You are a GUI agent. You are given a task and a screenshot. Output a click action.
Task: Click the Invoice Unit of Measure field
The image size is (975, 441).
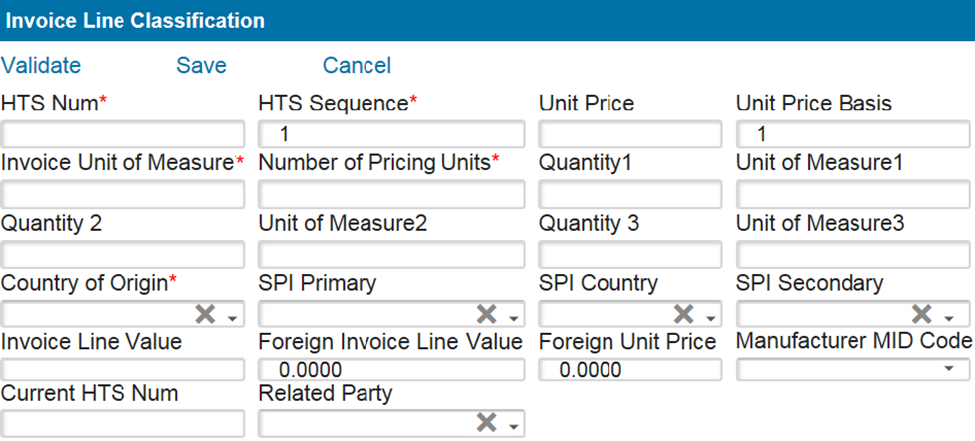[x=122, y=193]
